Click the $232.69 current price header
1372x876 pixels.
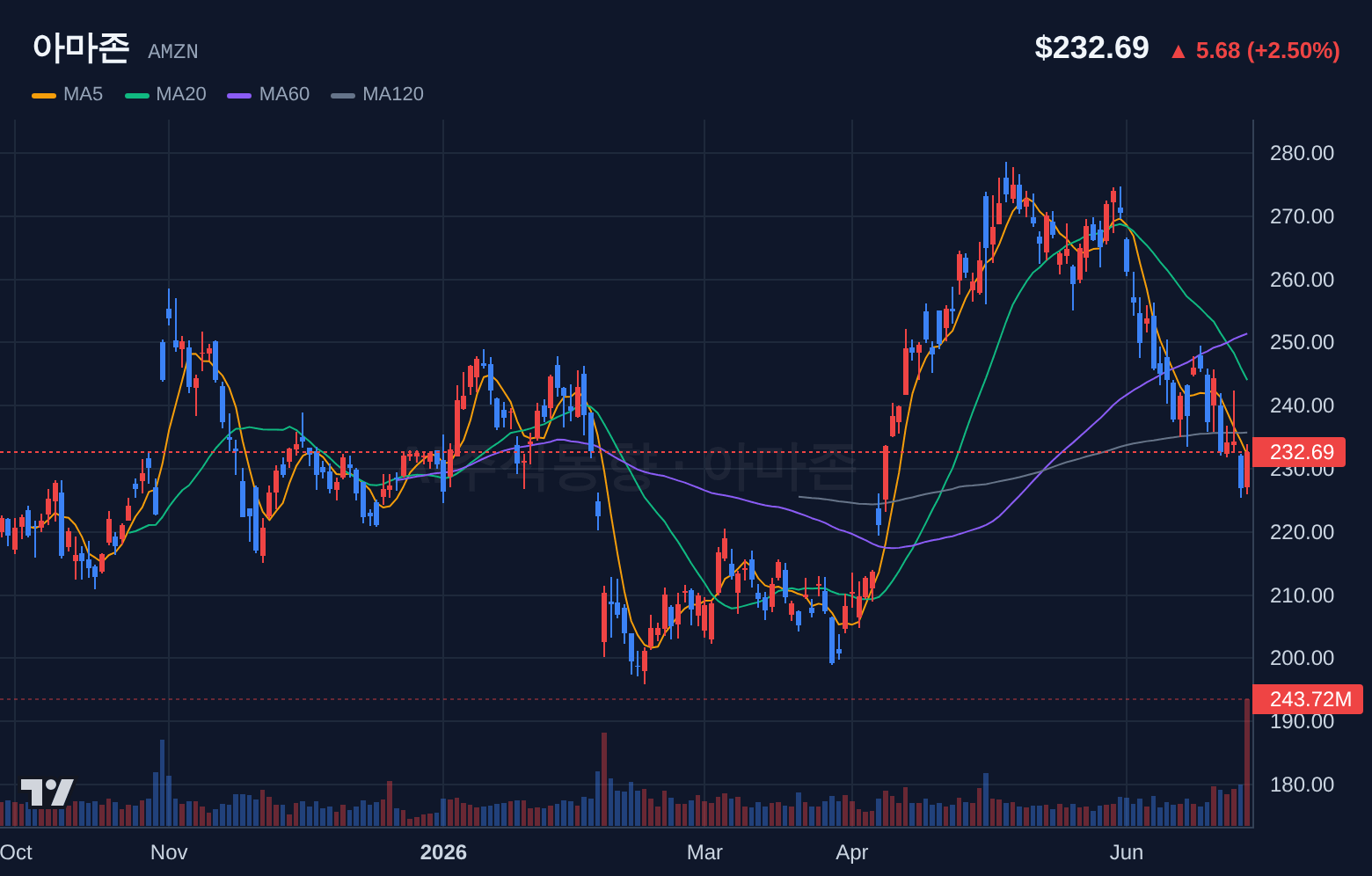(1091, 47)
